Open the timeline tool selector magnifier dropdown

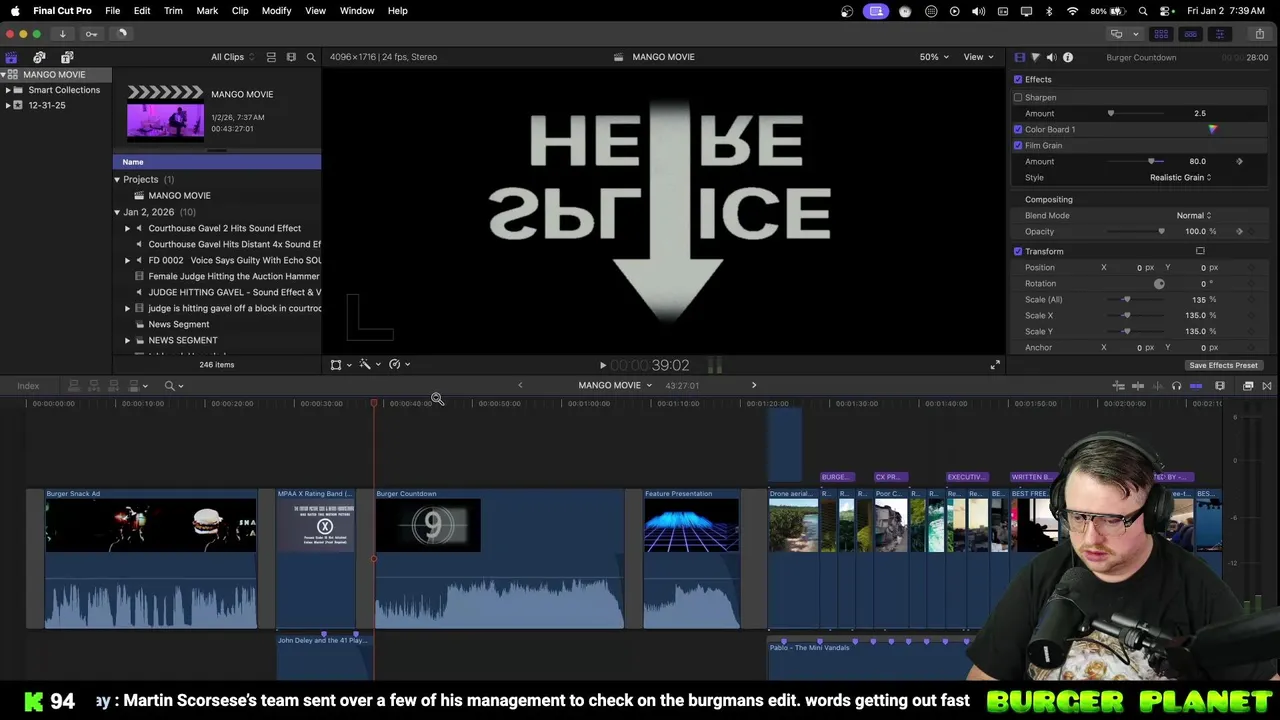coord(173,386)
